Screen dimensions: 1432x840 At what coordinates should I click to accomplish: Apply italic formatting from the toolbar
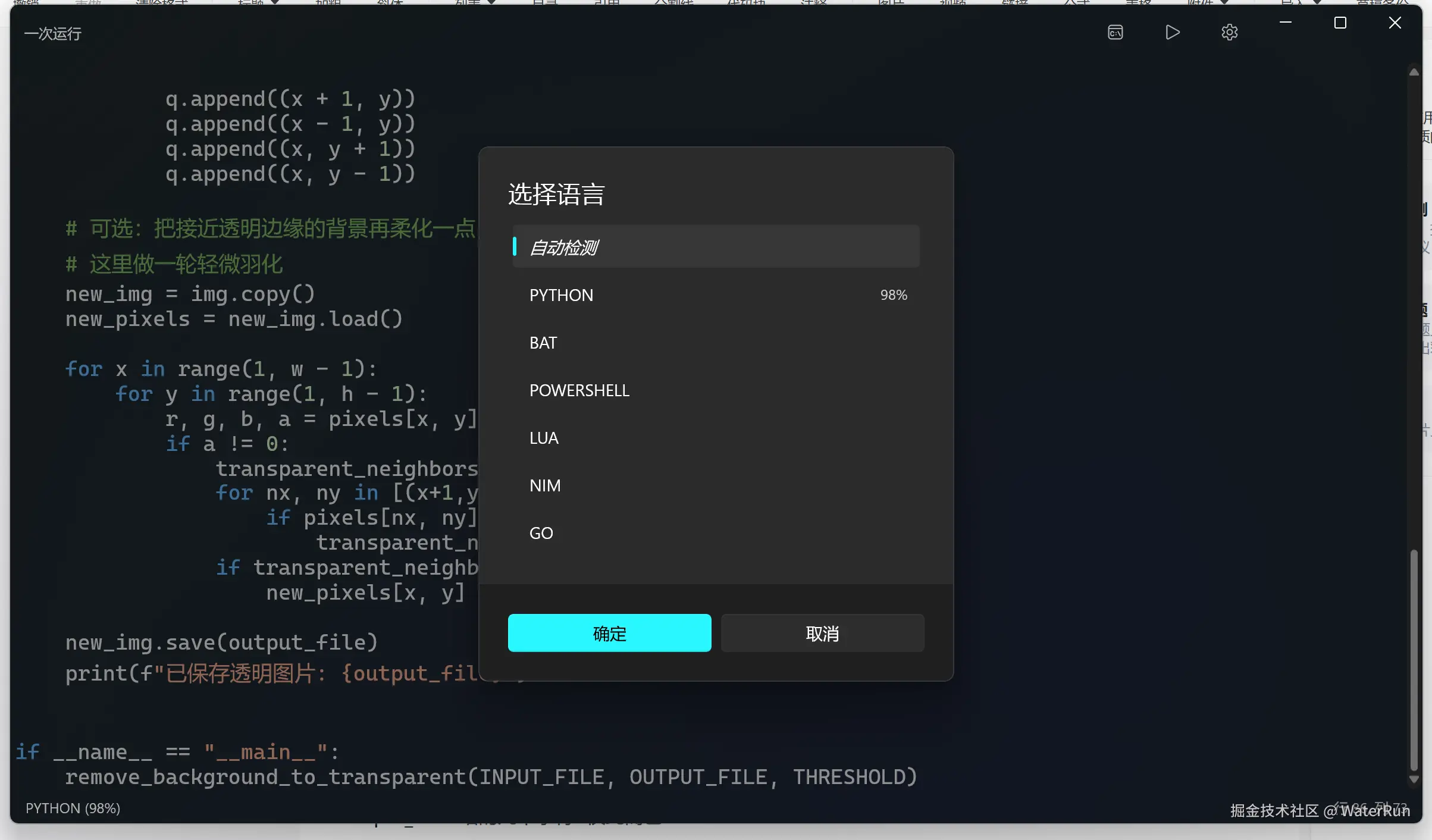tap(390, 3)
